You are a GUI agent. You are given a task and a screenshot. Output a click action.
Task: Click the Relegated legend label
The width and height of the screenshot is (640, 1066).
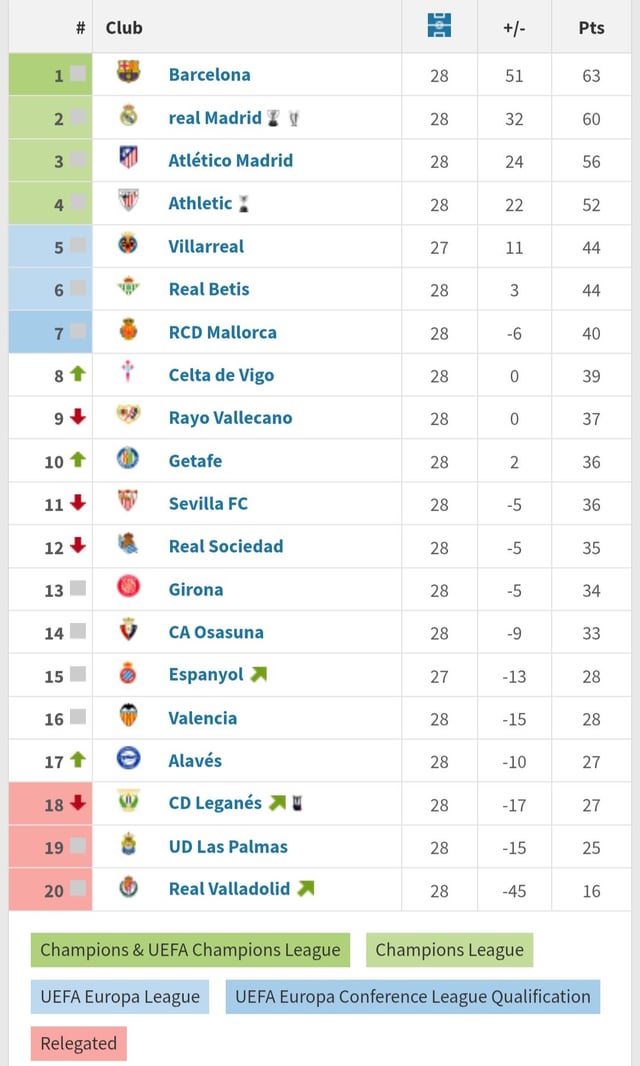(78, 1043)
